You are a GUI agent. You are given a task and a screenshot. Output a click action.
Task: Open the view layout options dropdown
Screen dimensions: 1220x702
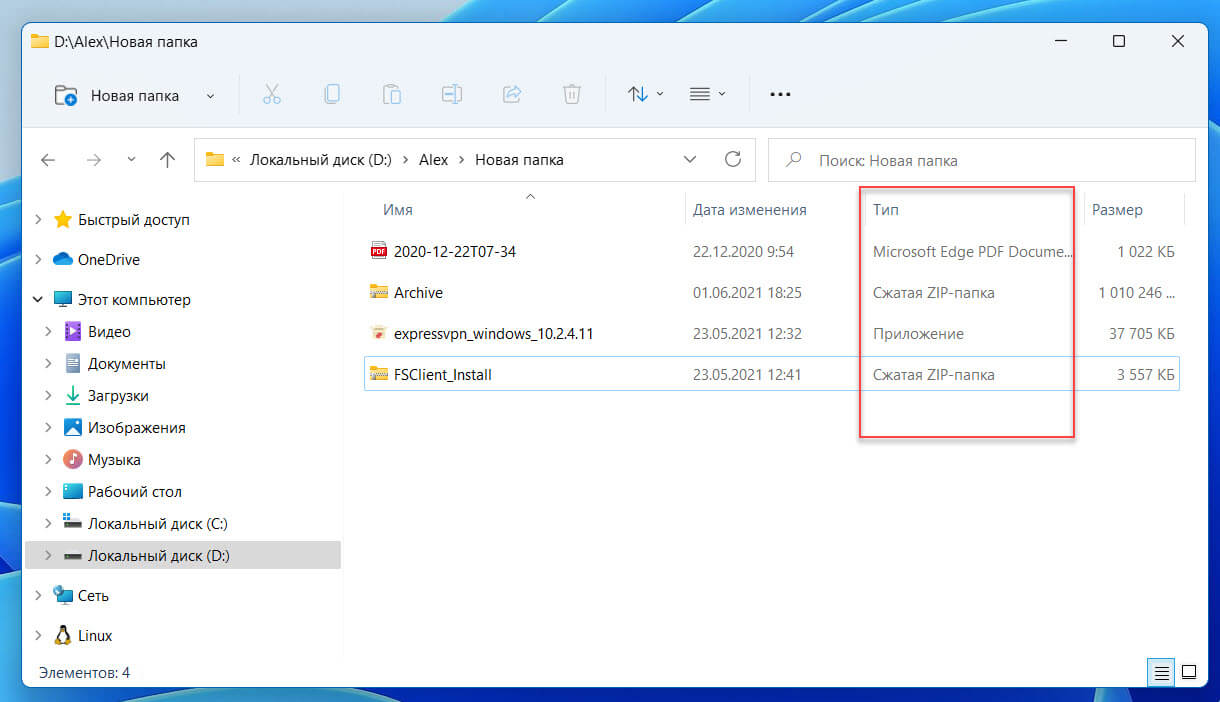coord(708,94)
